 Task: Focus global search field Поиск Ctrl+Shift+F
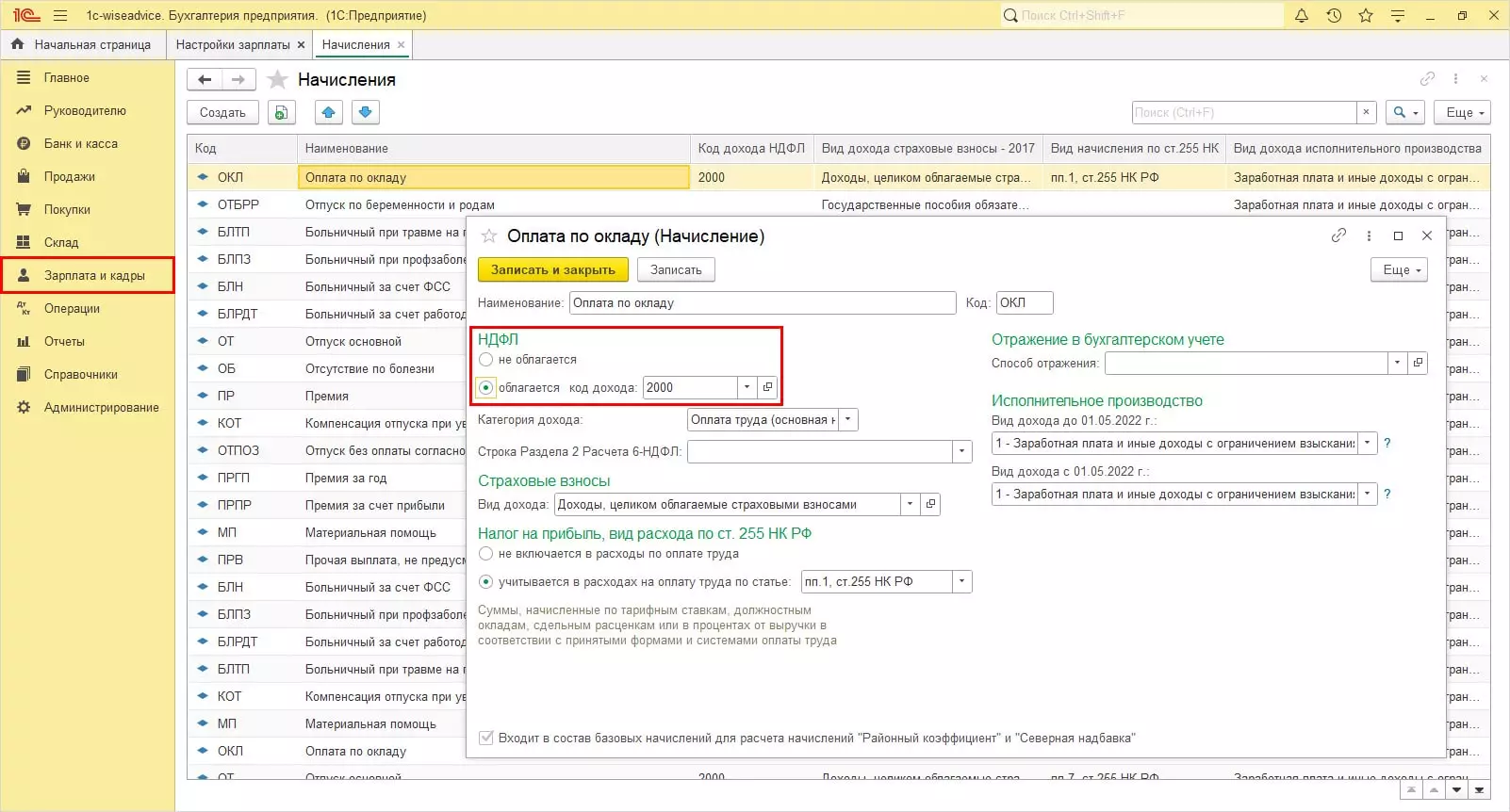coord(1141,15)
